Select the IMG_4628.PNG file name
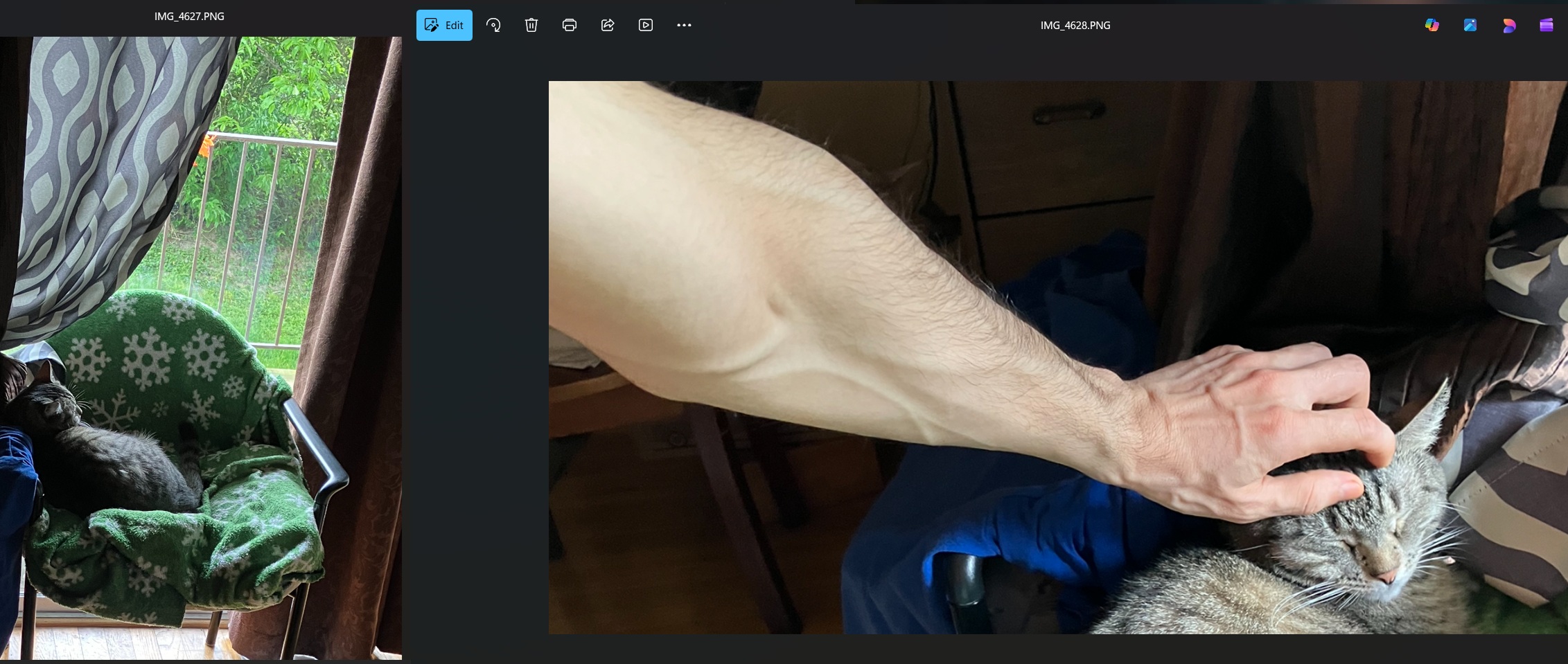This screenshot has width=1568, height=664. 1075,26
